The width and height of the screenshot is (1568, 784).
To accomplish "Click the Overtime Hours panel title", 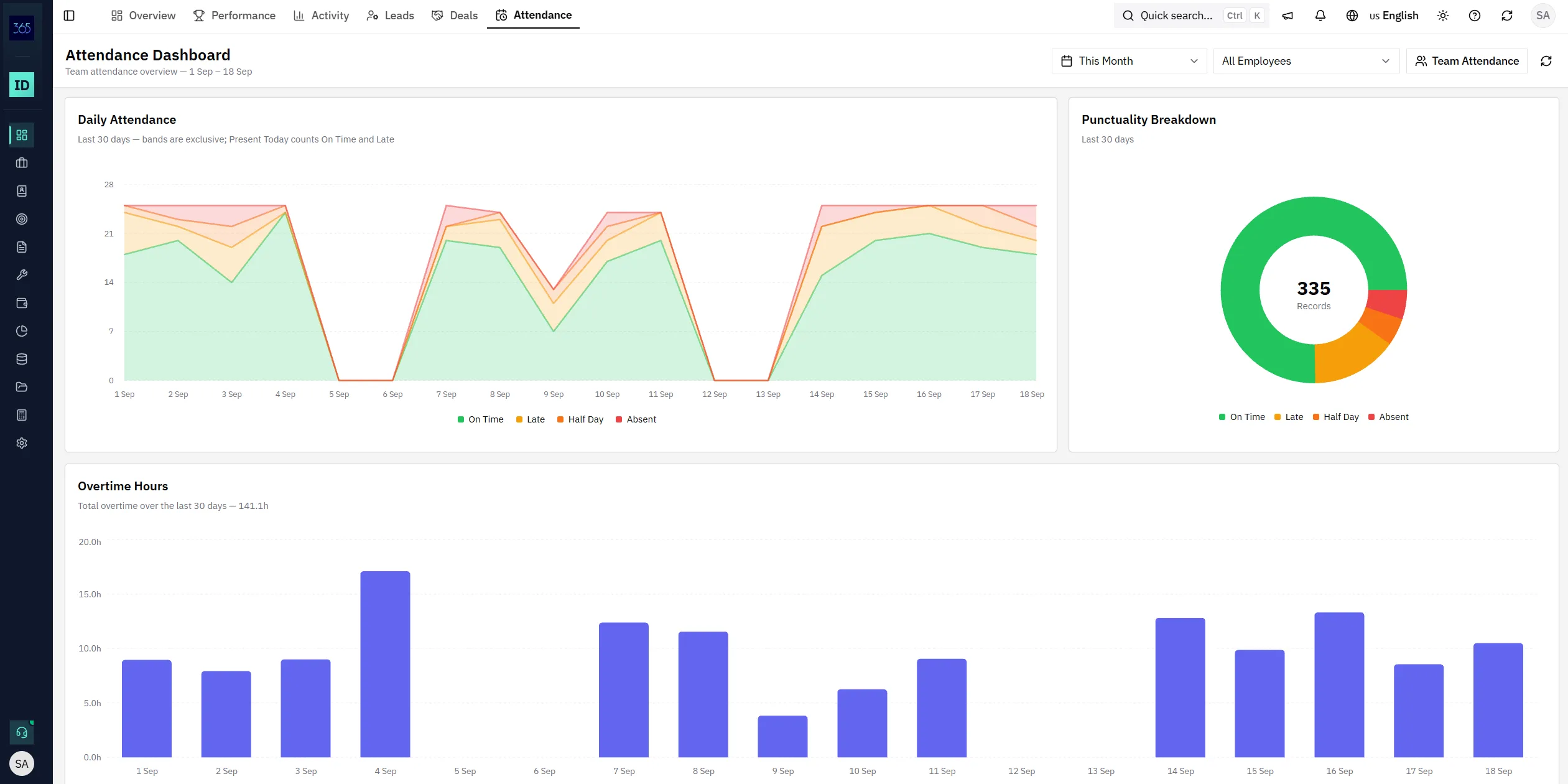I will pyautogui.click(x=123, y=486).
